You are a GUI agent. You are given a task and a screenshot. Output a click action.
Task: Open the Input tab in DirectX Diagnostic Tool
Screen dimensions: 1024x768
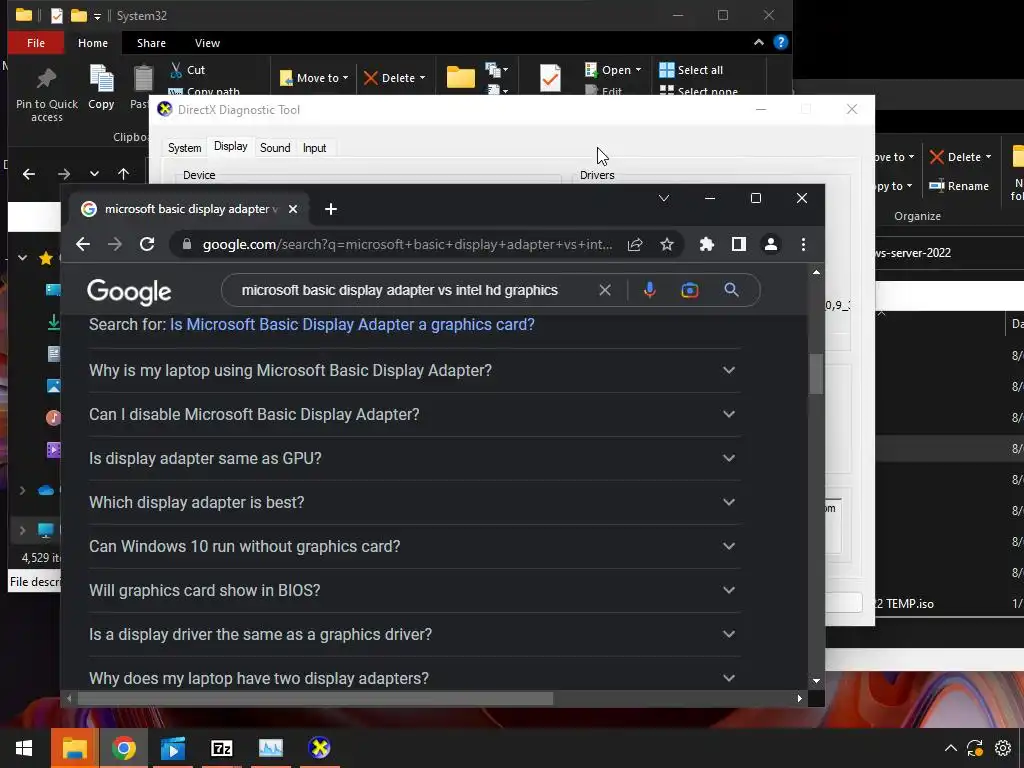314,148
